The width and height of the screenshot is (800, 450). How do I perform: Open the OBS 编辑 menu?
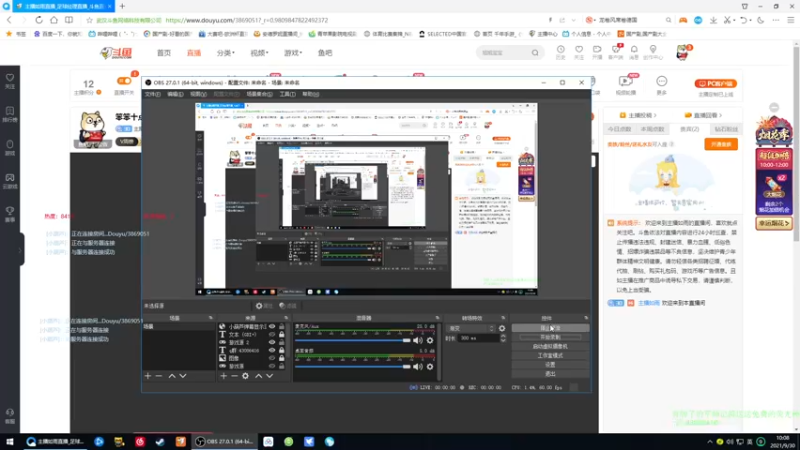pos(175,94)
